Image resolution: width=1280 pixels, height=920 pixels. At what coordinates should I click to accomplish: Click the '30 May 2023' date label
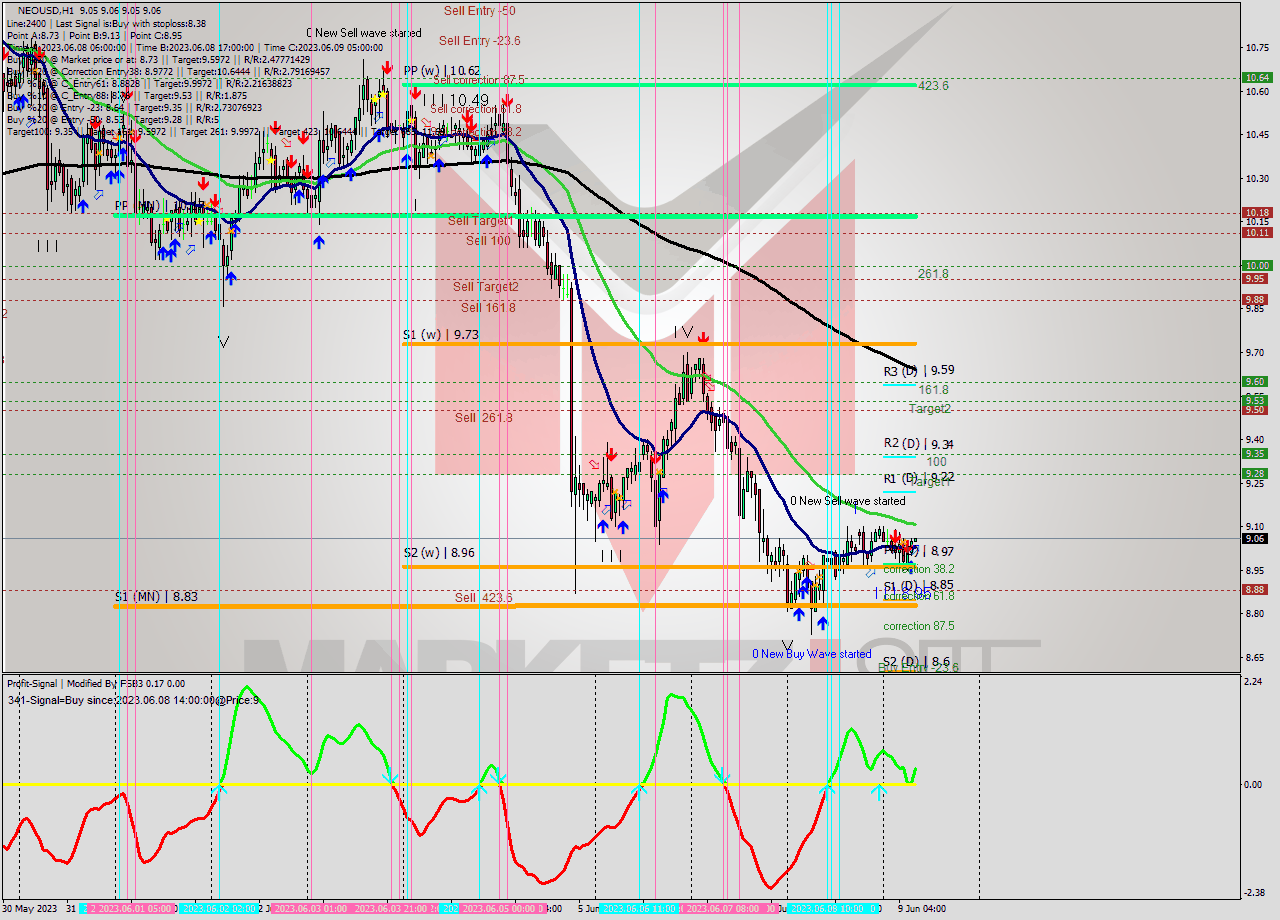point(30,909)
